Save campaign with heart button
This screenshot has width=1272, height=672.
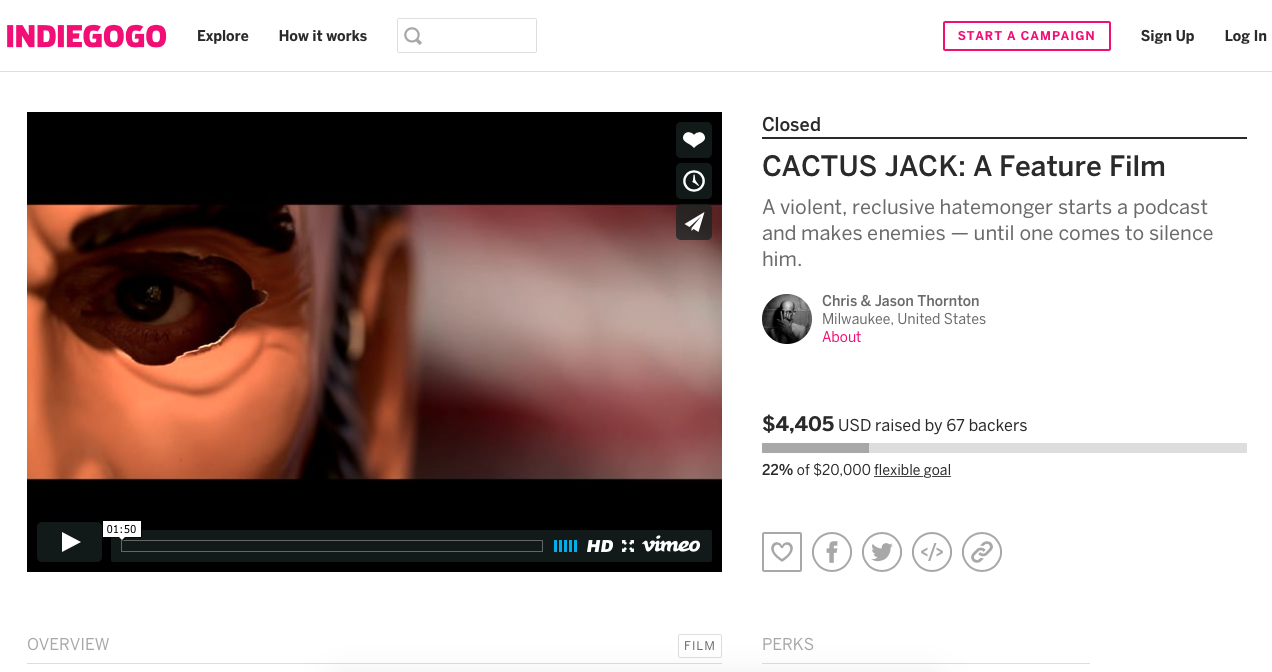point(782,552)
